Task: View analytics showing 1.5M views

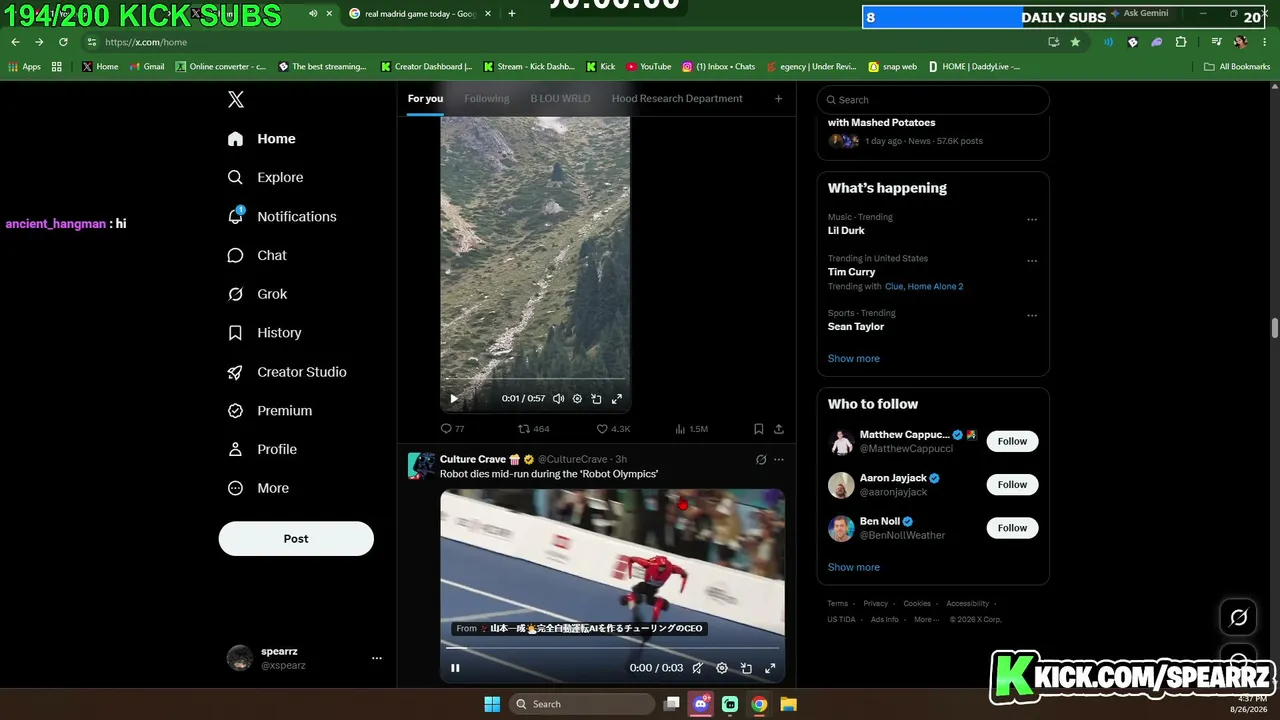Action: pos(692,429)
